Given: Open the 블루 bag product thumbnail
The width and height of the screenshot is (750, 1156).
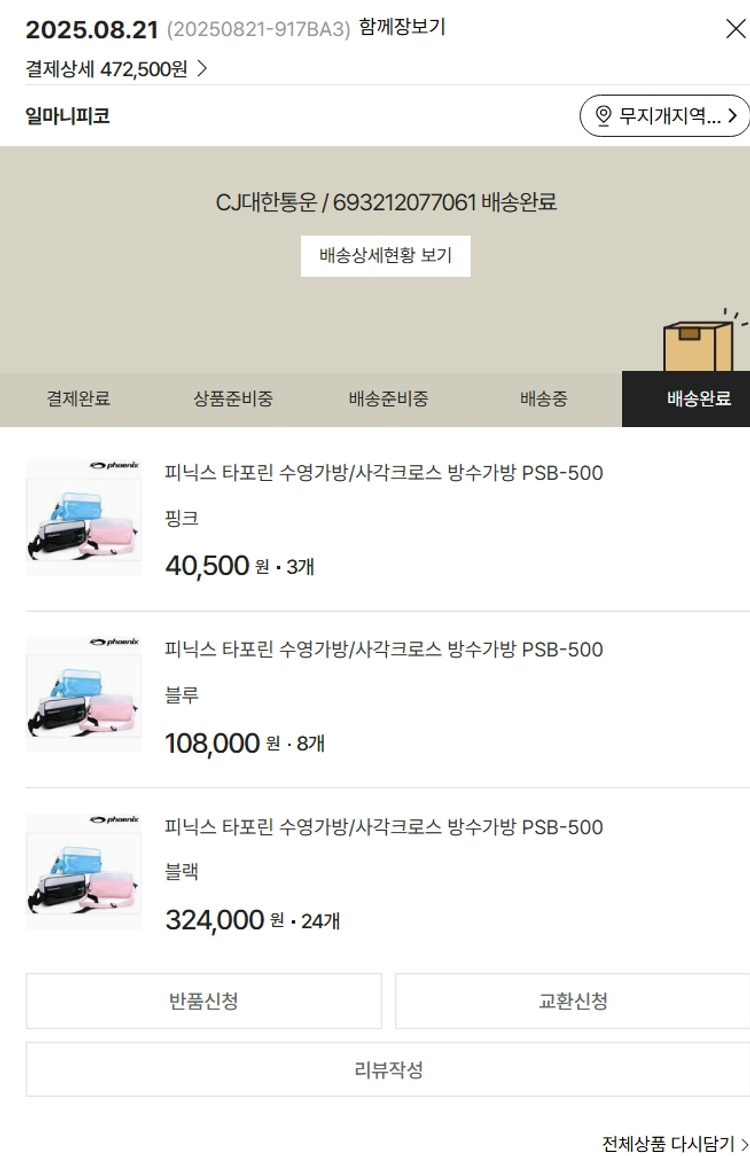Looking at the screenshot, I should click(x=84, y=694).
